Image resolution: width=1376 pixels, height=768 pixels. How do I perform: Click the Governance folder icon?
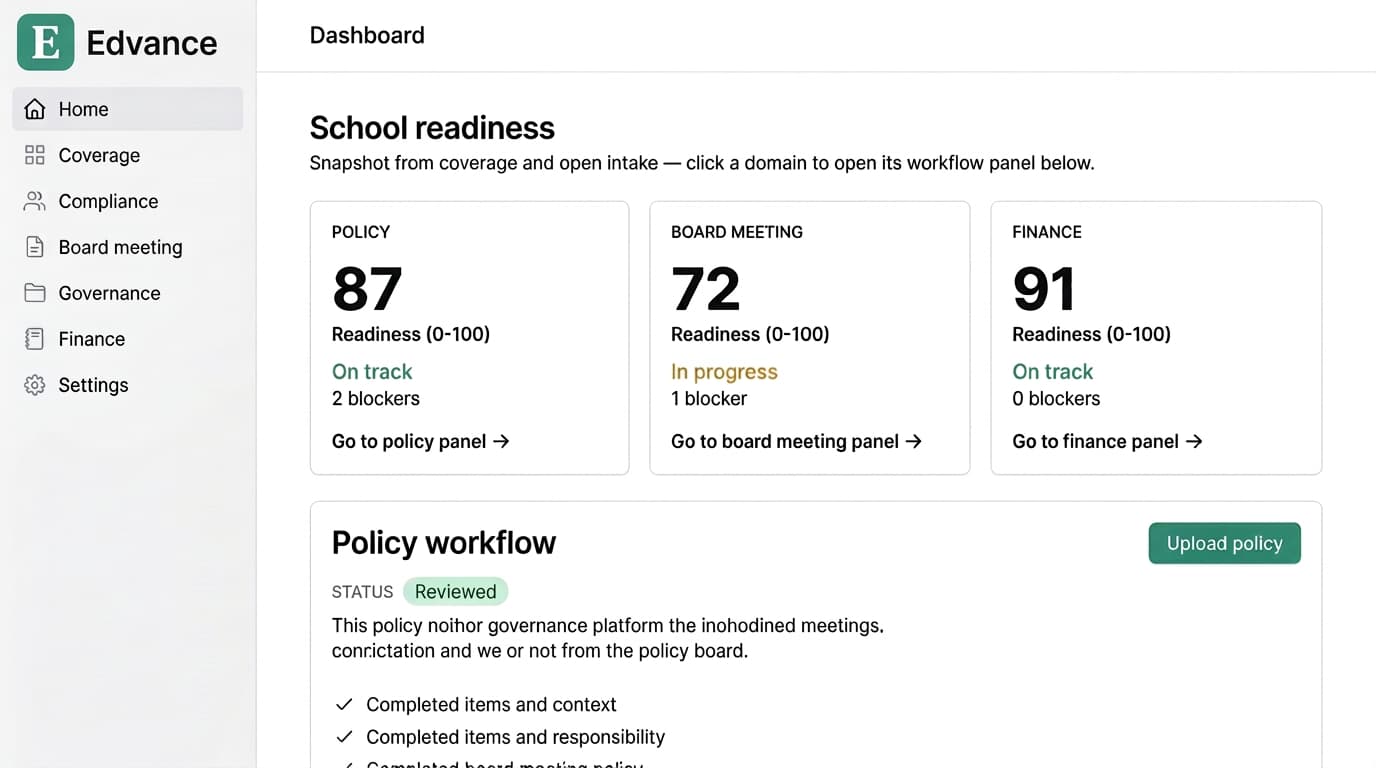coord(35,293)
